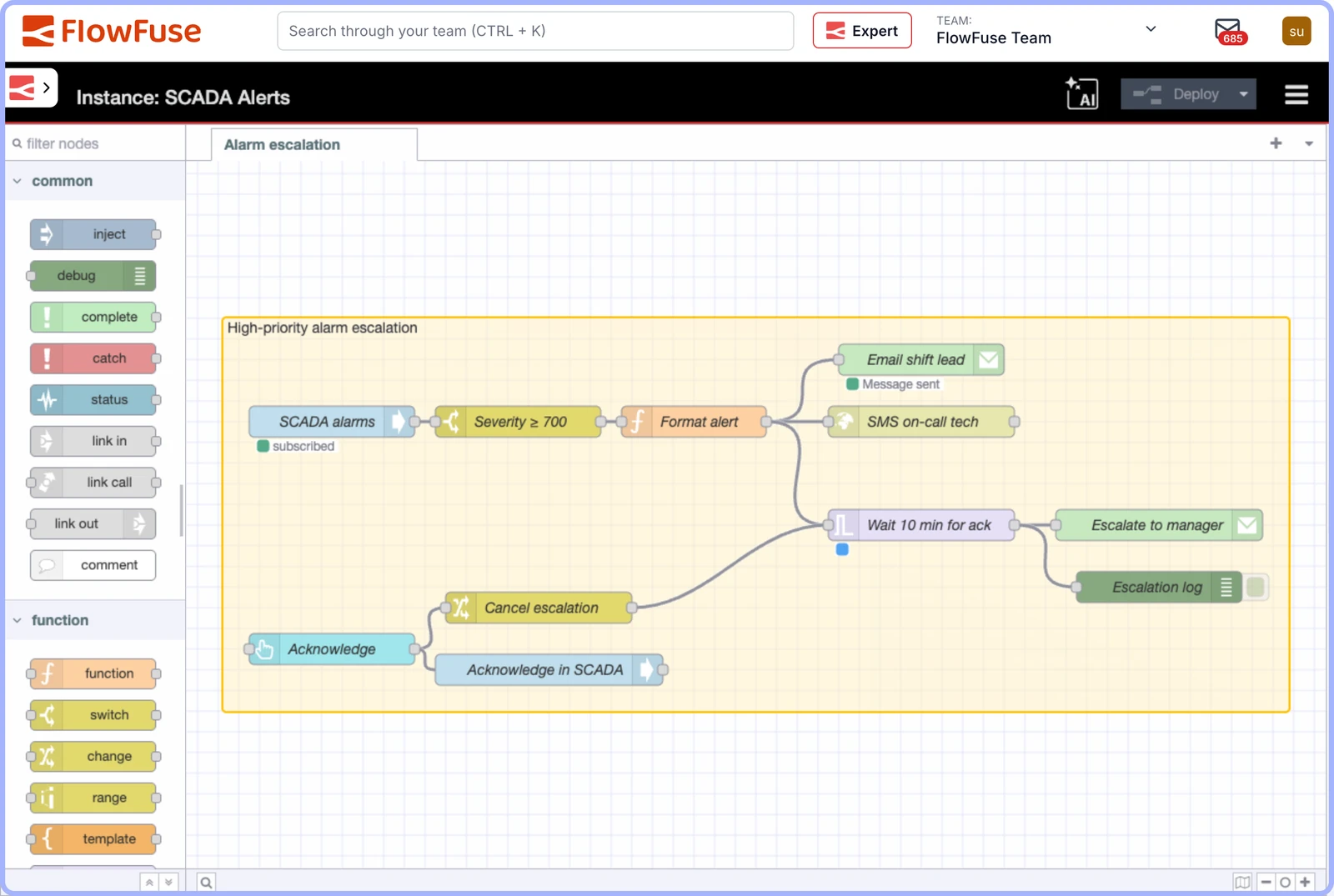Select the Cancel escalation change node

pyautogui.click(x=539, y=608)
